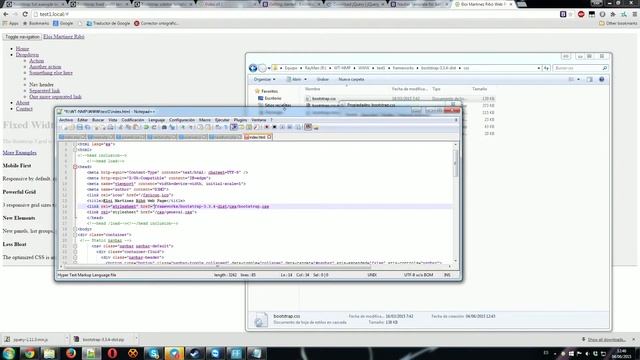
Task: Open the Lenguaje menu
Action: point(156,120)
